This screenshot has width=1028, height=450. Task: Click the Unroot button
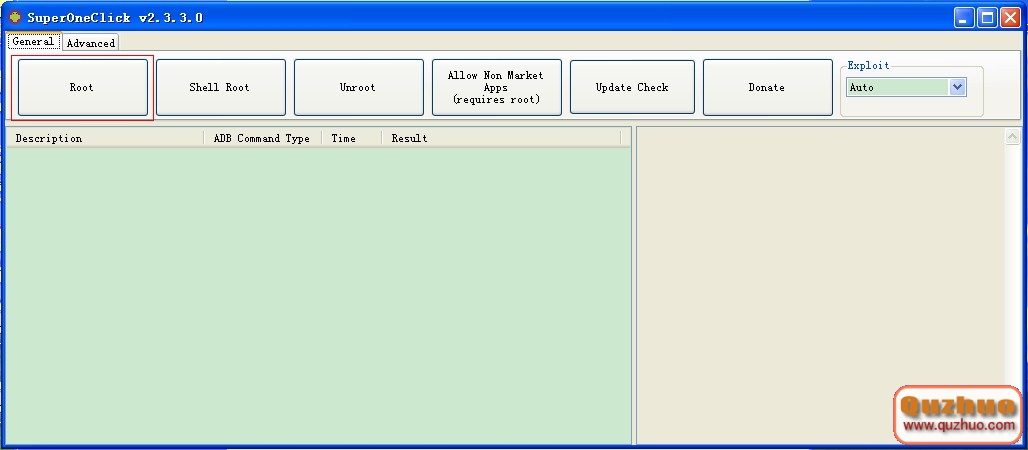359,87
